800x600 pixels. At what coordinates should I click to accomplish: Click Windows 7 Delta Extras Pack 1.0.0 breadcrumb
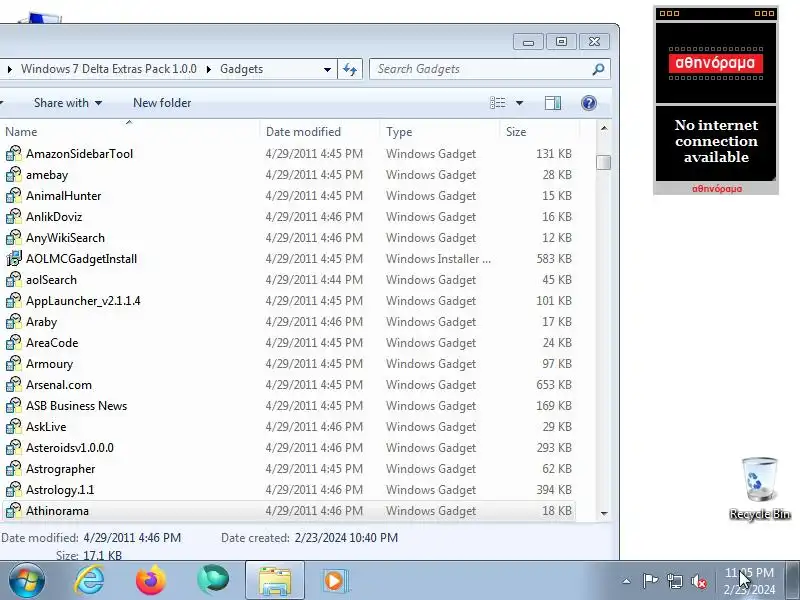tap(109, 69)
